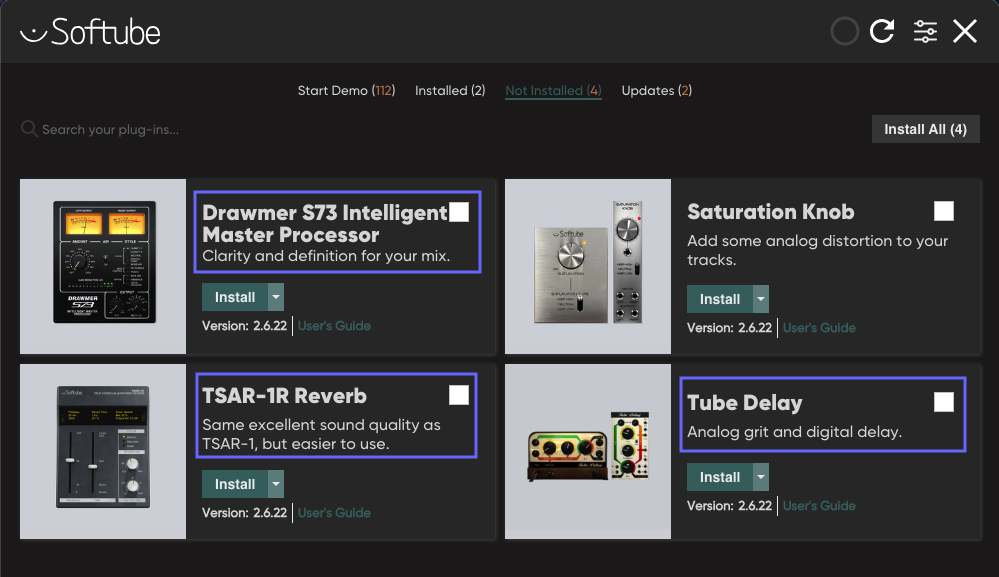Viewport: 999px width, 577px height.
Task: Switch to the Start Demo tab
Action: [x=346, y=90]
